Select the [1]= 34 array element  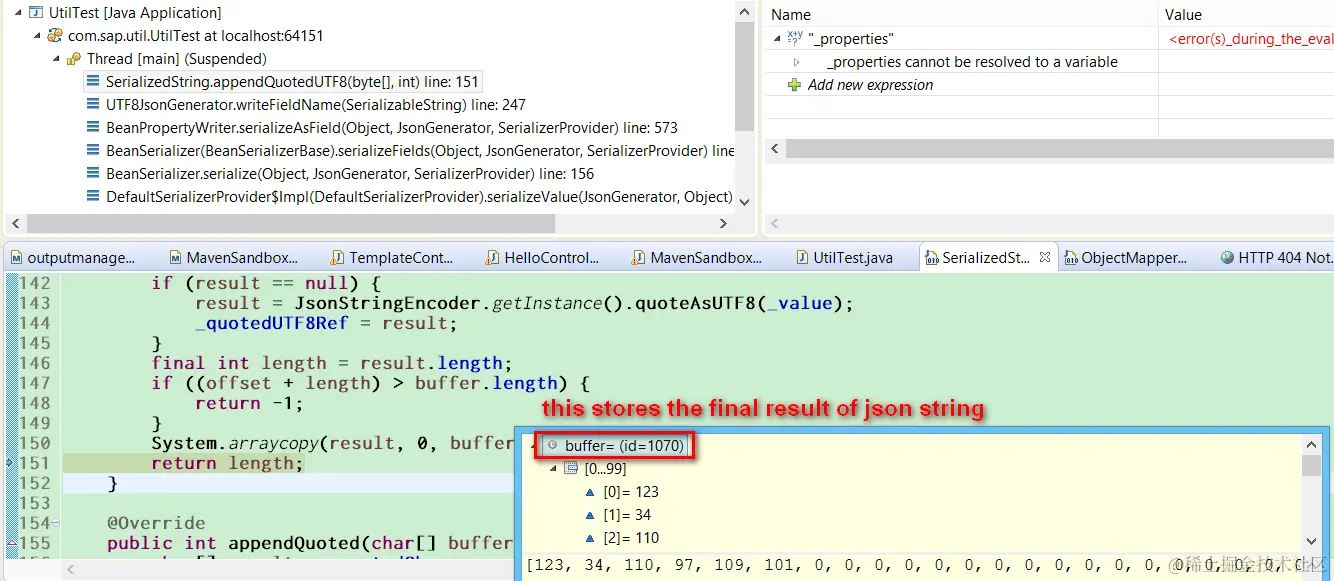pyautogui.click(x=627, y=515)
